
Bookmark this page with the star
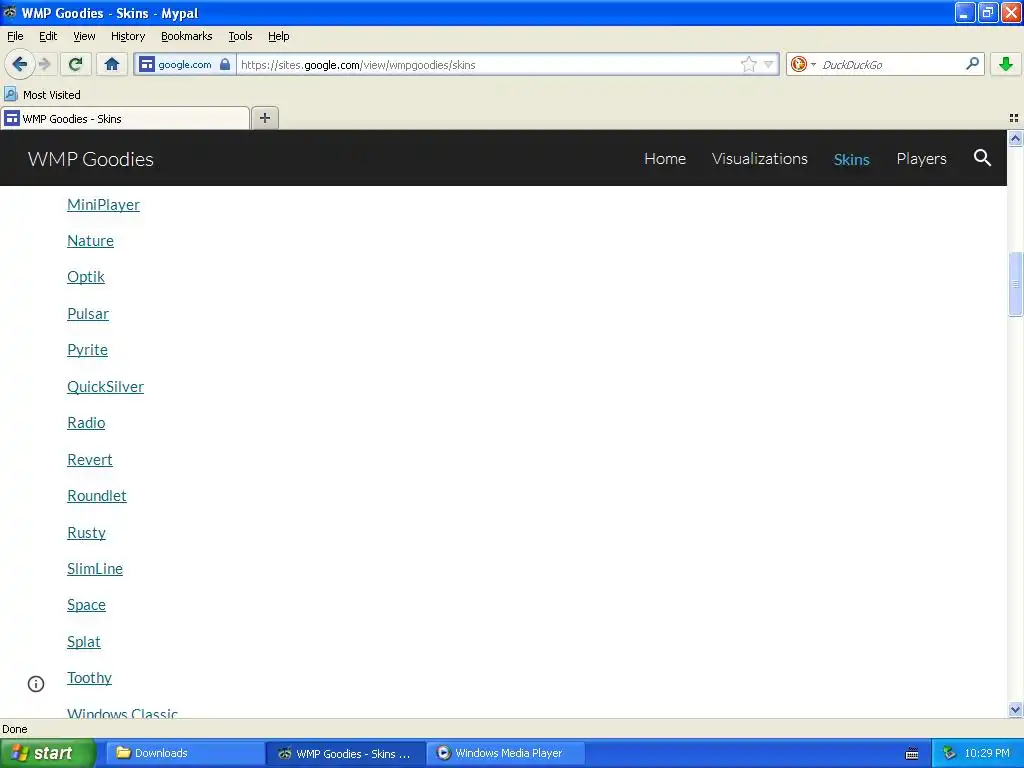click(748, 64)
